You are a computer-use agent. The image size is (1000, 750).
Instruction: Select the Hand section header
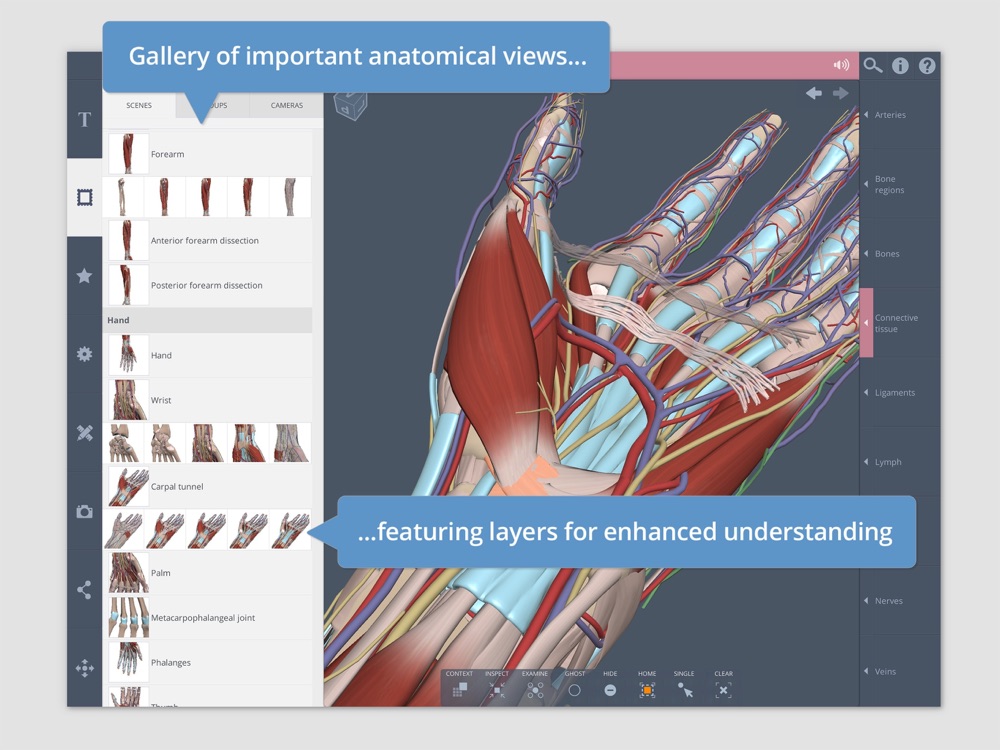[x=208, y=320]
